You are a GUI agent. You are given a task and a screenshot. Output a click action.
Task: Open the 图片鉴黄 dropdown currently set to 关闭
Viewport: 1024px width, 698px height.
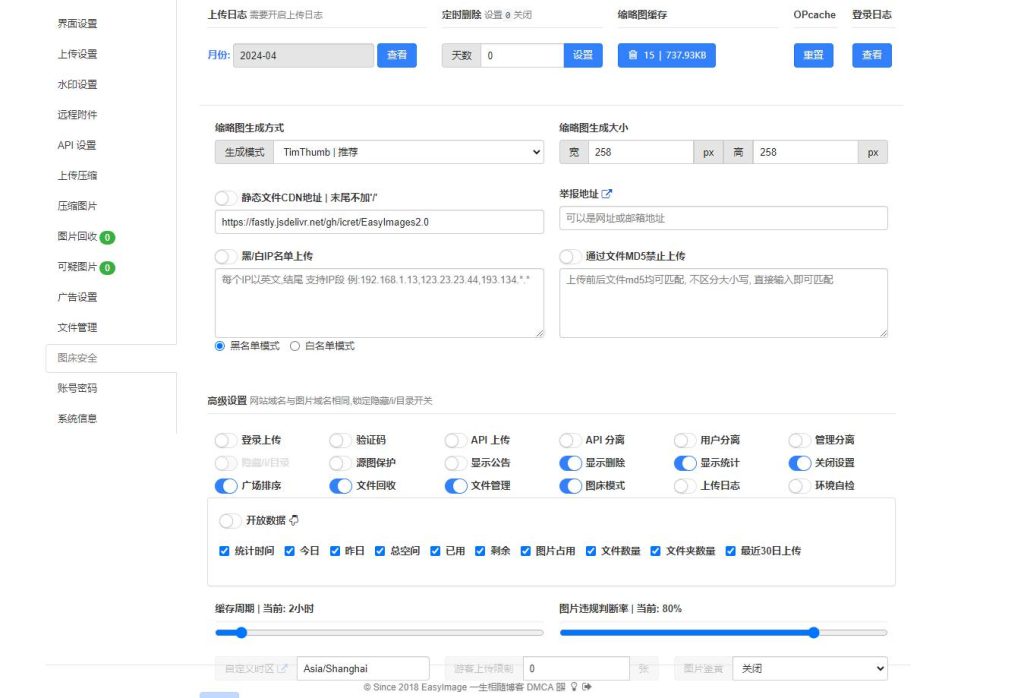pos(810,668)
